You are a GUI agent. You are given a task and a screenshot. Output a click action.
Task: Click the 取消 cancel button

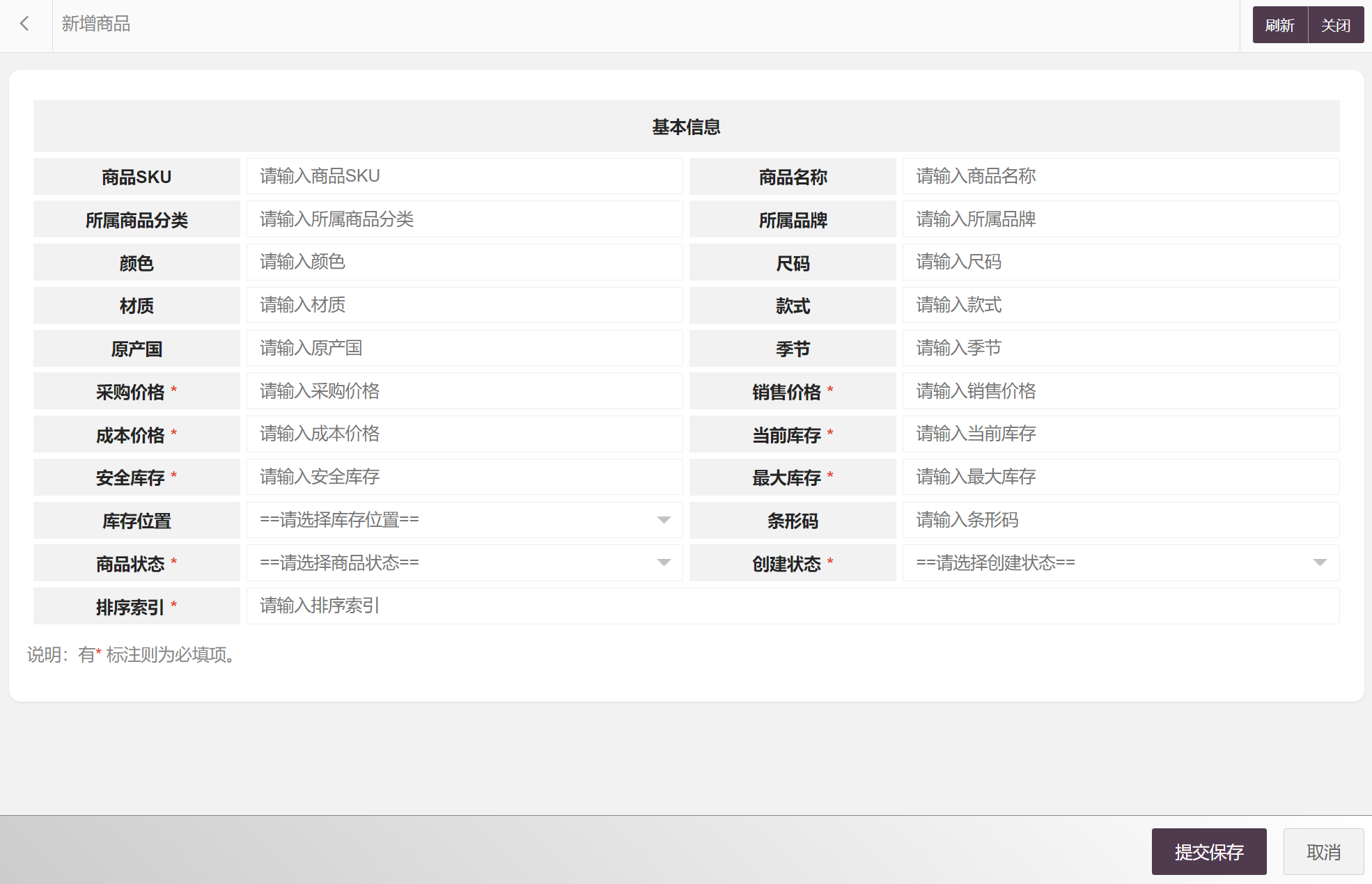pos(1323,851)
